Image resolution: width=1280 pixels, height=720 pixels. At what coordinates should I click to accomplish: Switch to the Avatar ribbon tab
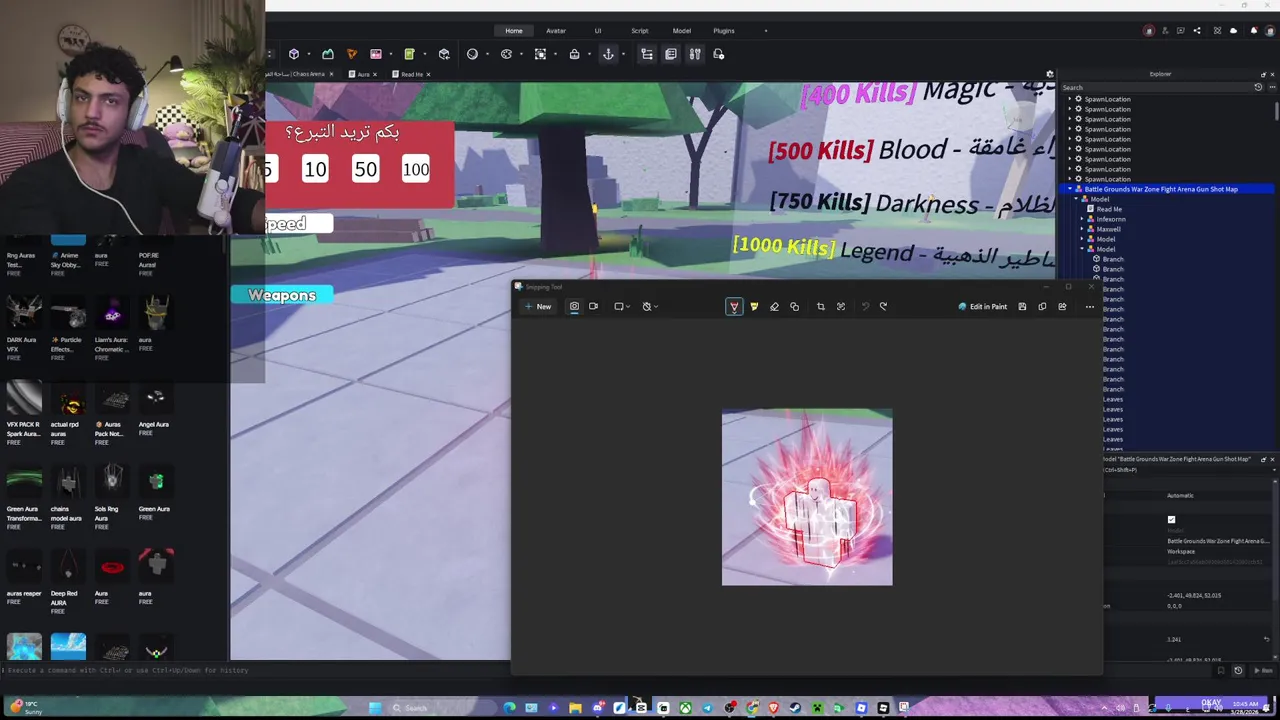pyautogui.click(x=556, y=31)
